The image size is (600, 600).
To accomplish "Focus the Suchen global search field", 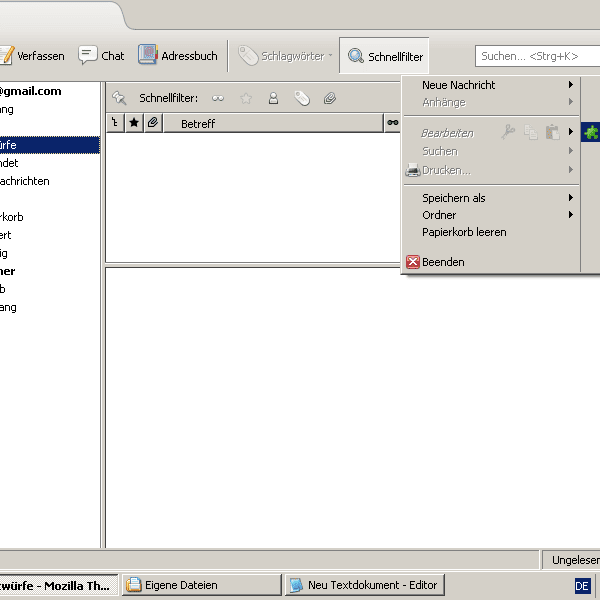I will (x=537, y=56).
